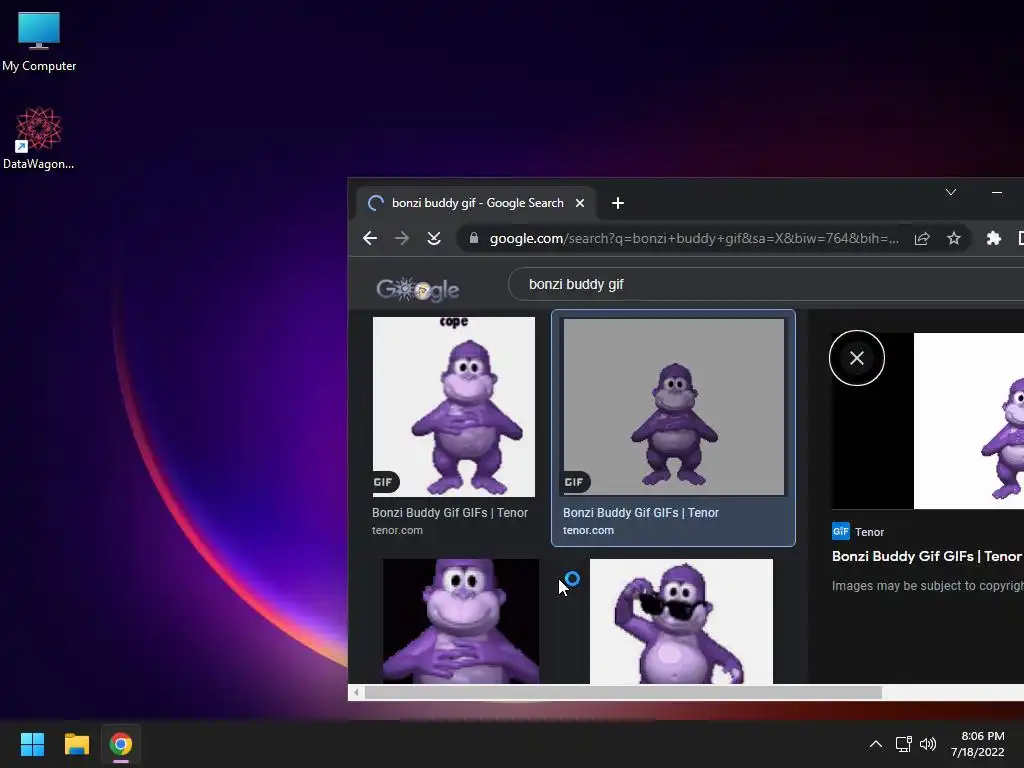Open a new Chrome tab

coord(618,203)
